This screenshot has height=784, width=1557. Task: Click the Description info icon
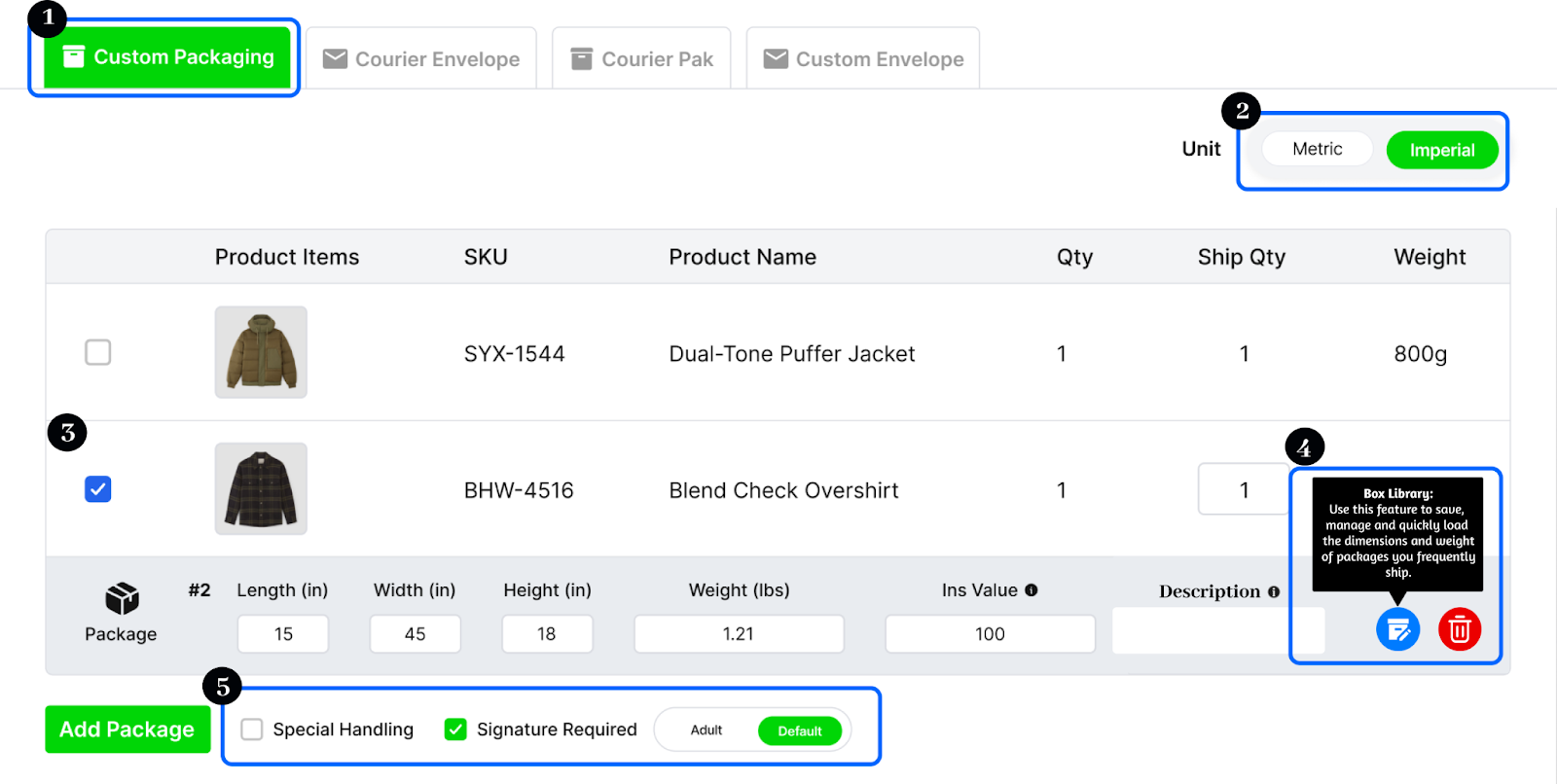click(x=1274, y=592)
